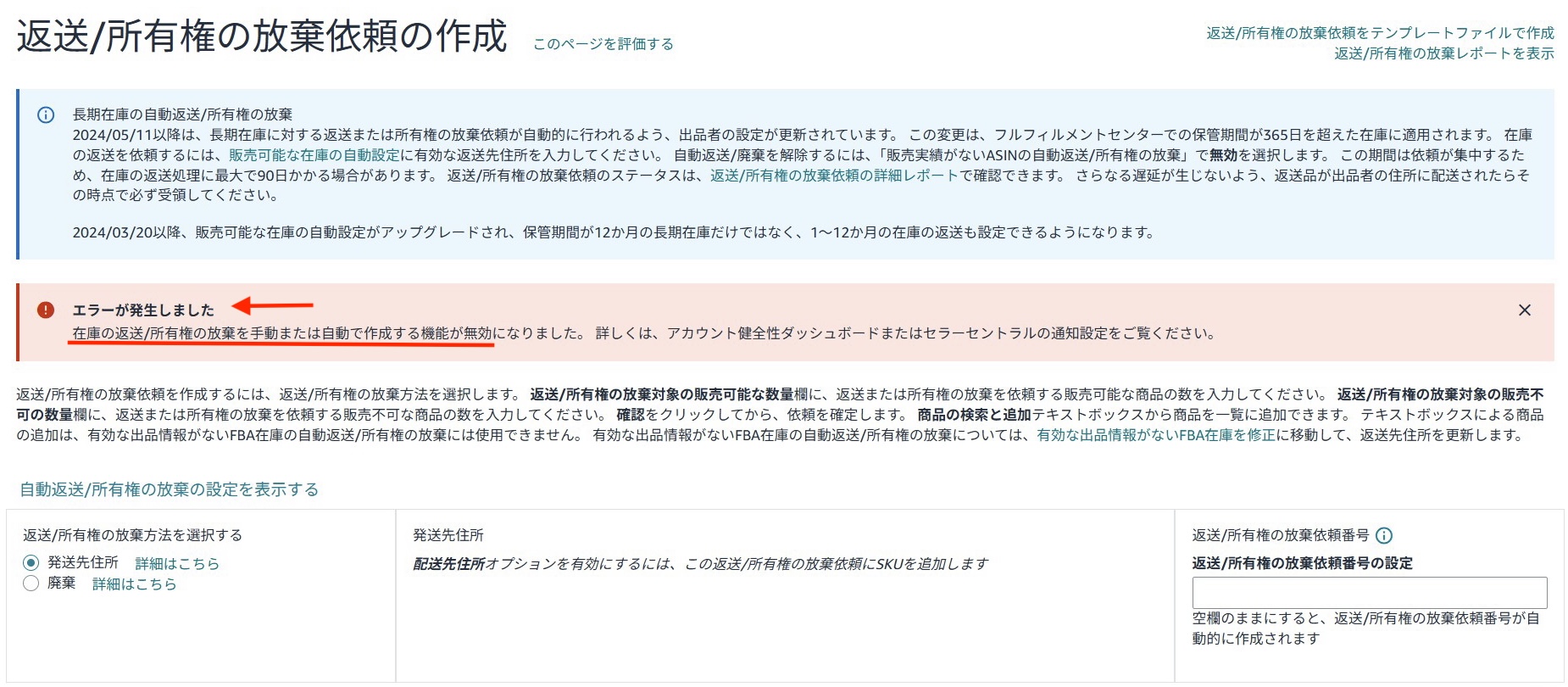Image resolution: width=1568 pixels, height=687 pixels.
Task: Click the 返送/所有権の放棄依頼の作成 page title
Action: [262, 37]
